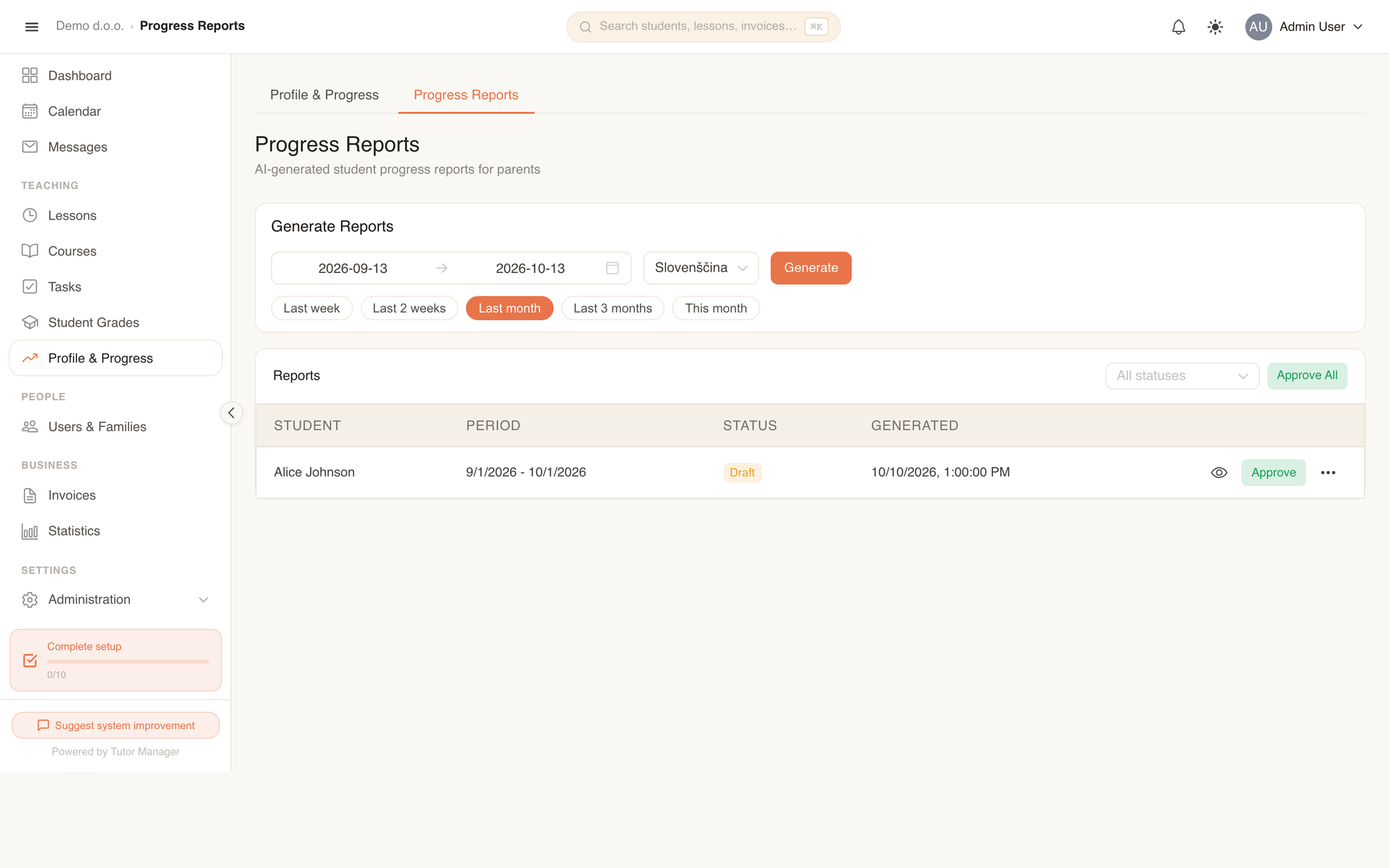Edit the start date 2026-09-13
This screenshot has width=1389, height=868.
(x=353, y=269)
